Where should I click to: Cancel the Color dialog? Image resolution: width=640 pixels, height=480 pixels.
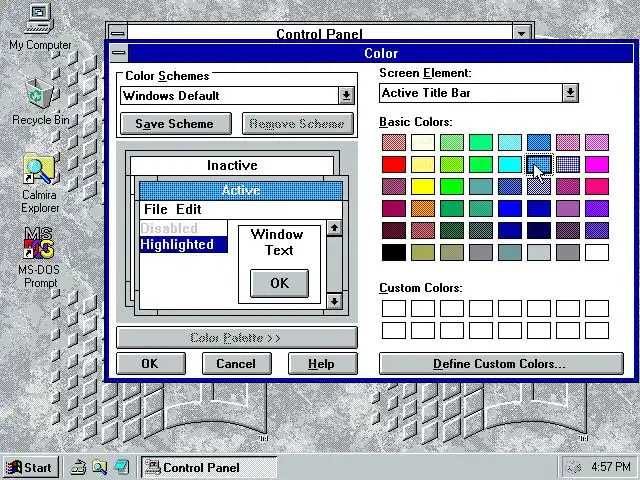[x=236, y=363]
